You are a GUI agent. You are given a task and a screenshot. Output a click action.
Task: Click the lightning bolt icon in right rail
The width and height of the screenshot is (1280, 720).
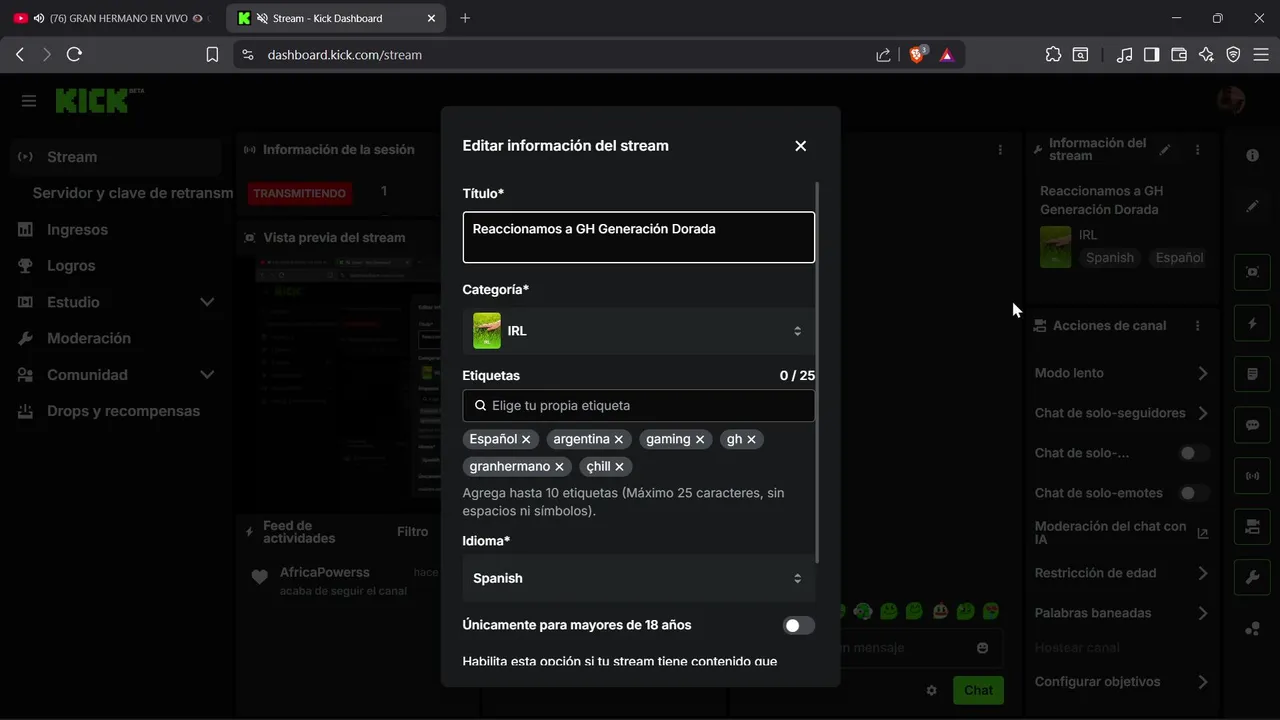[1252, 323]
